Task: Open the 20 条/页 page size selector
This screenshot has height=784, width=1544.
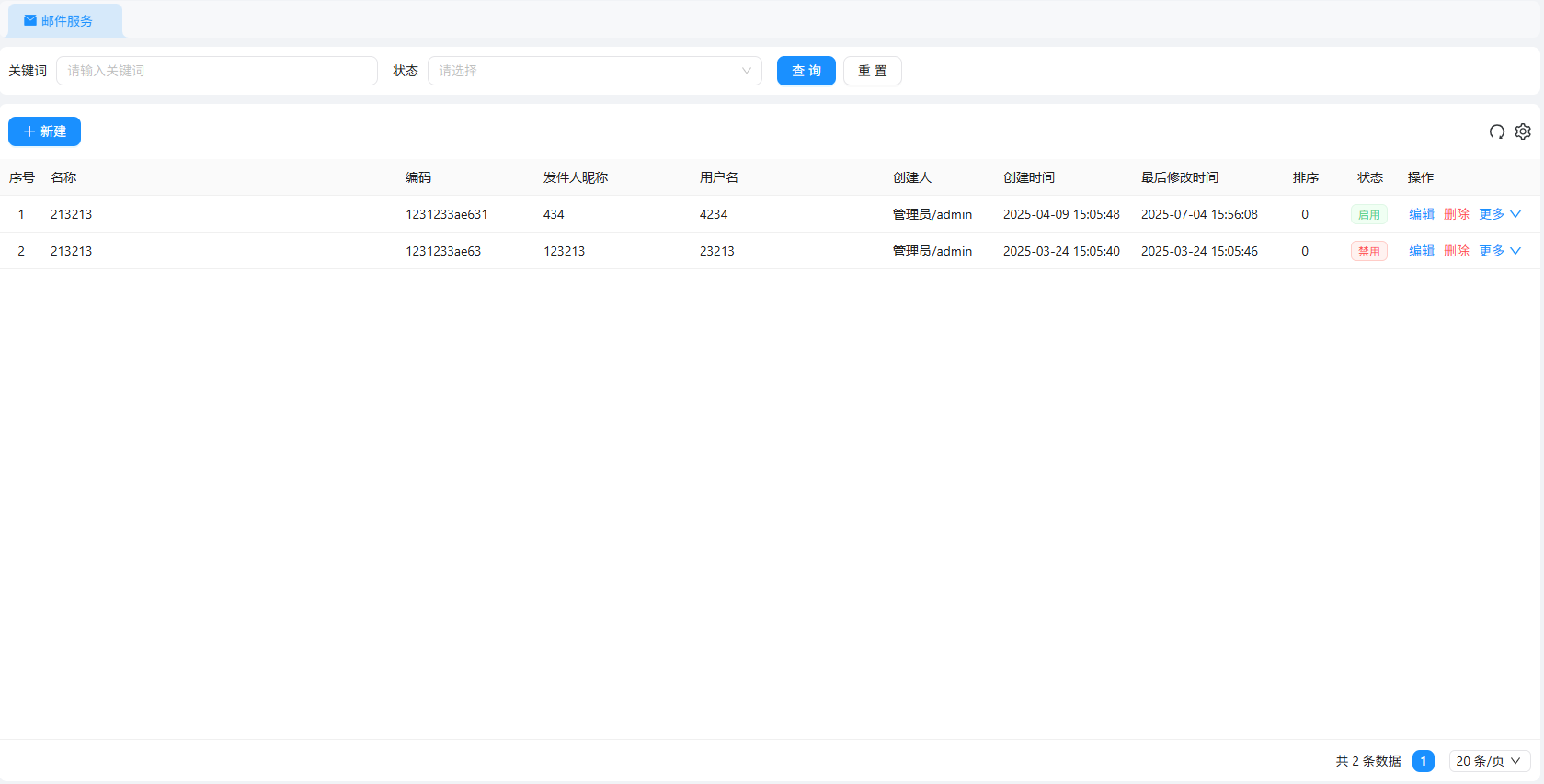Action: click(1489, 761)
